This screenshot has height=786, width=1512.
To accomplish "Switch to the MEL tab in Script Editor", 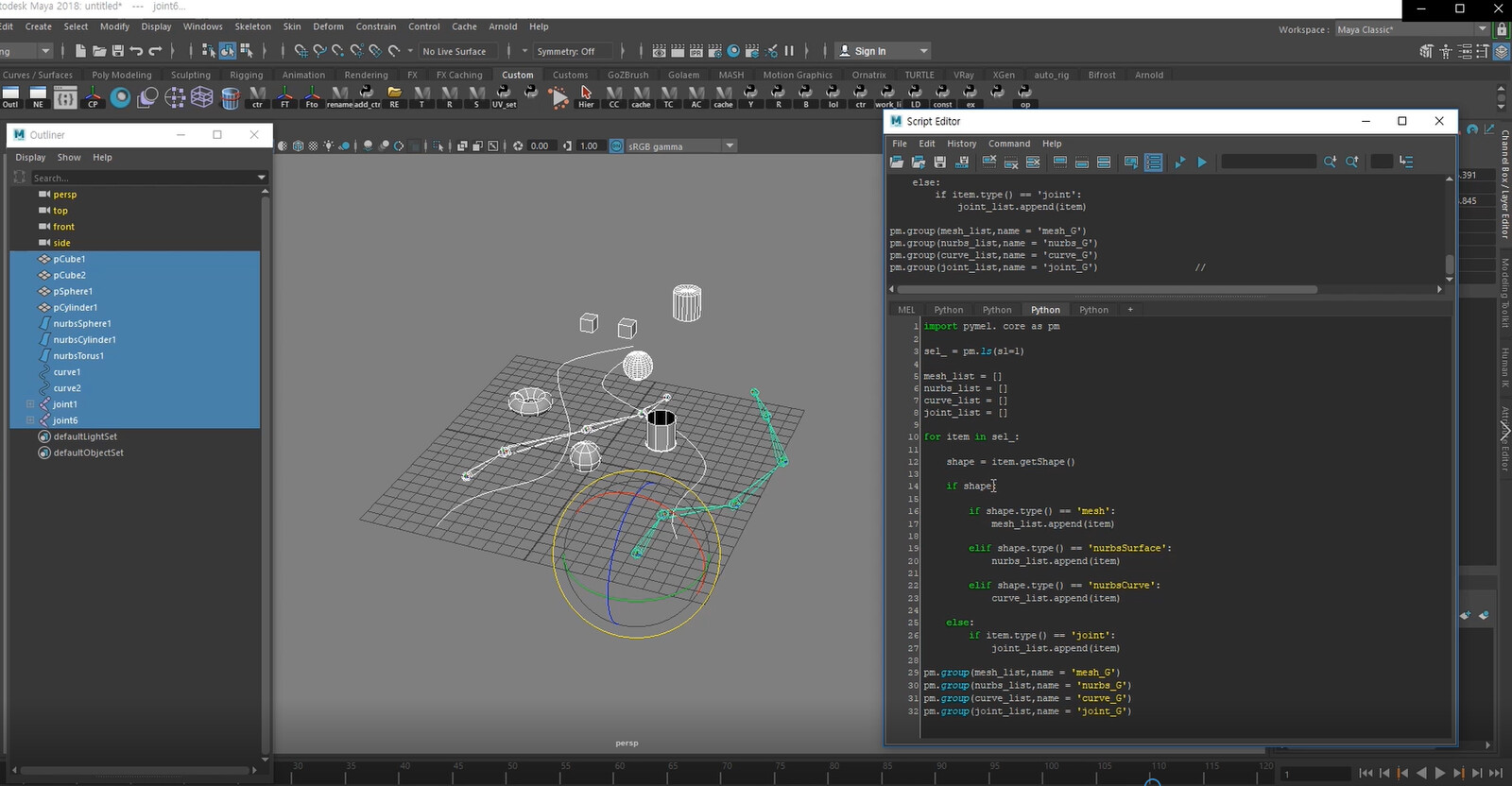I will coord(905,310).
